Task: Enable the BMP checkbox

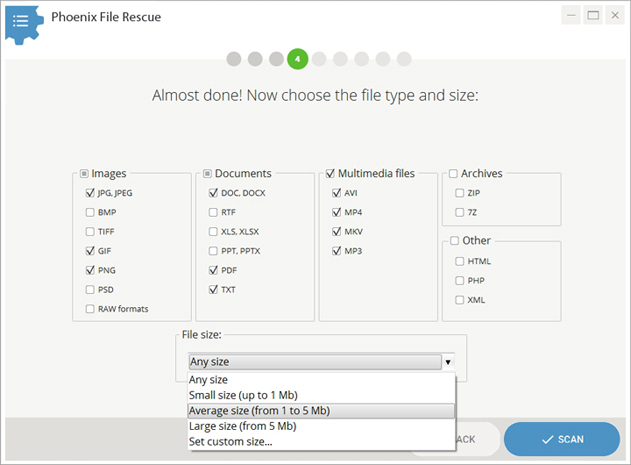Action: tap(90, 212)
